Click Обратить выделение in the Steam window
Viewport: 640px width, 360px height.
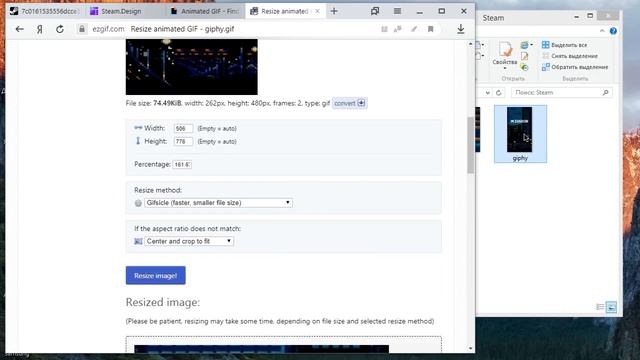tap(575, 67)
